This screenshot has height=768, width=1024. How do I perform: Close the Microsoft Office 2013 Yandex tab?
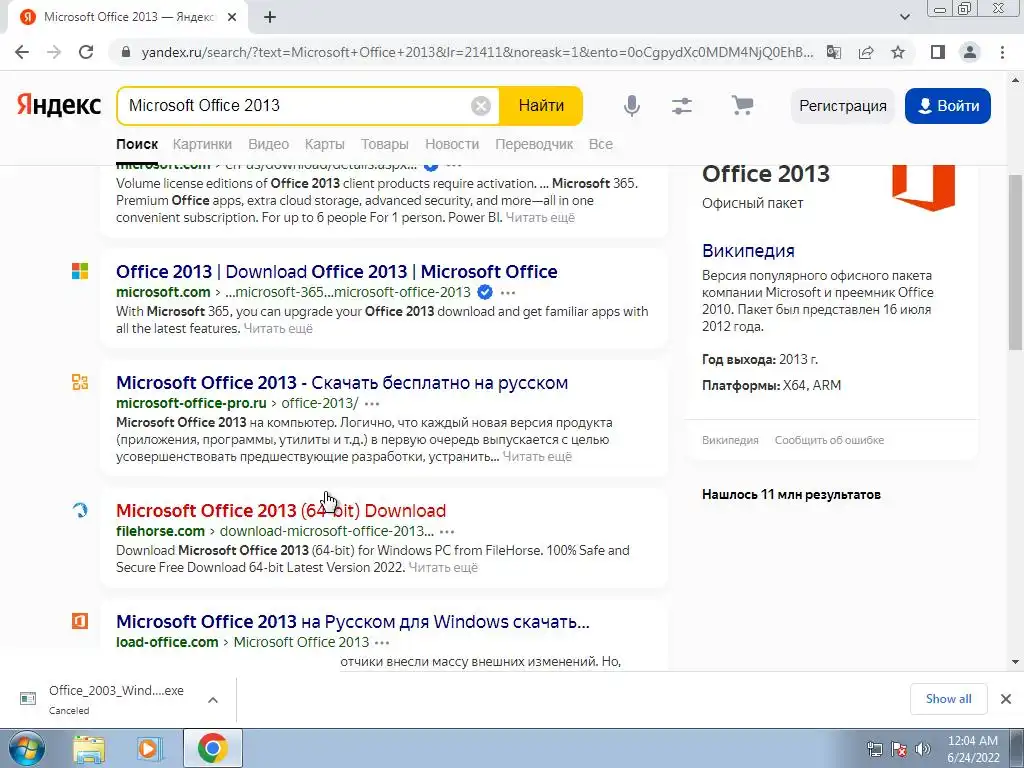tap(232, 17)
